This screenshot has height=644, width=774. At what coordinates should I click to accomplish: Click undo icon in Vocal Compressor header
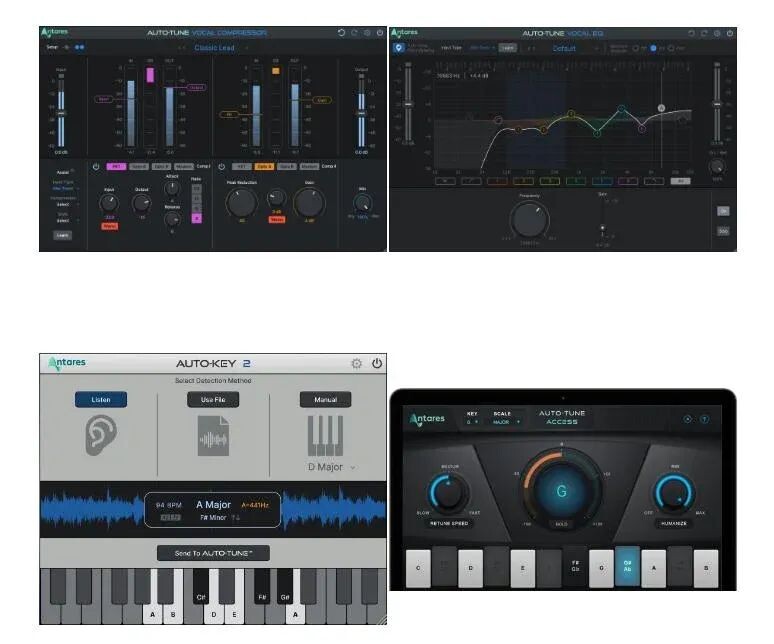341,33
